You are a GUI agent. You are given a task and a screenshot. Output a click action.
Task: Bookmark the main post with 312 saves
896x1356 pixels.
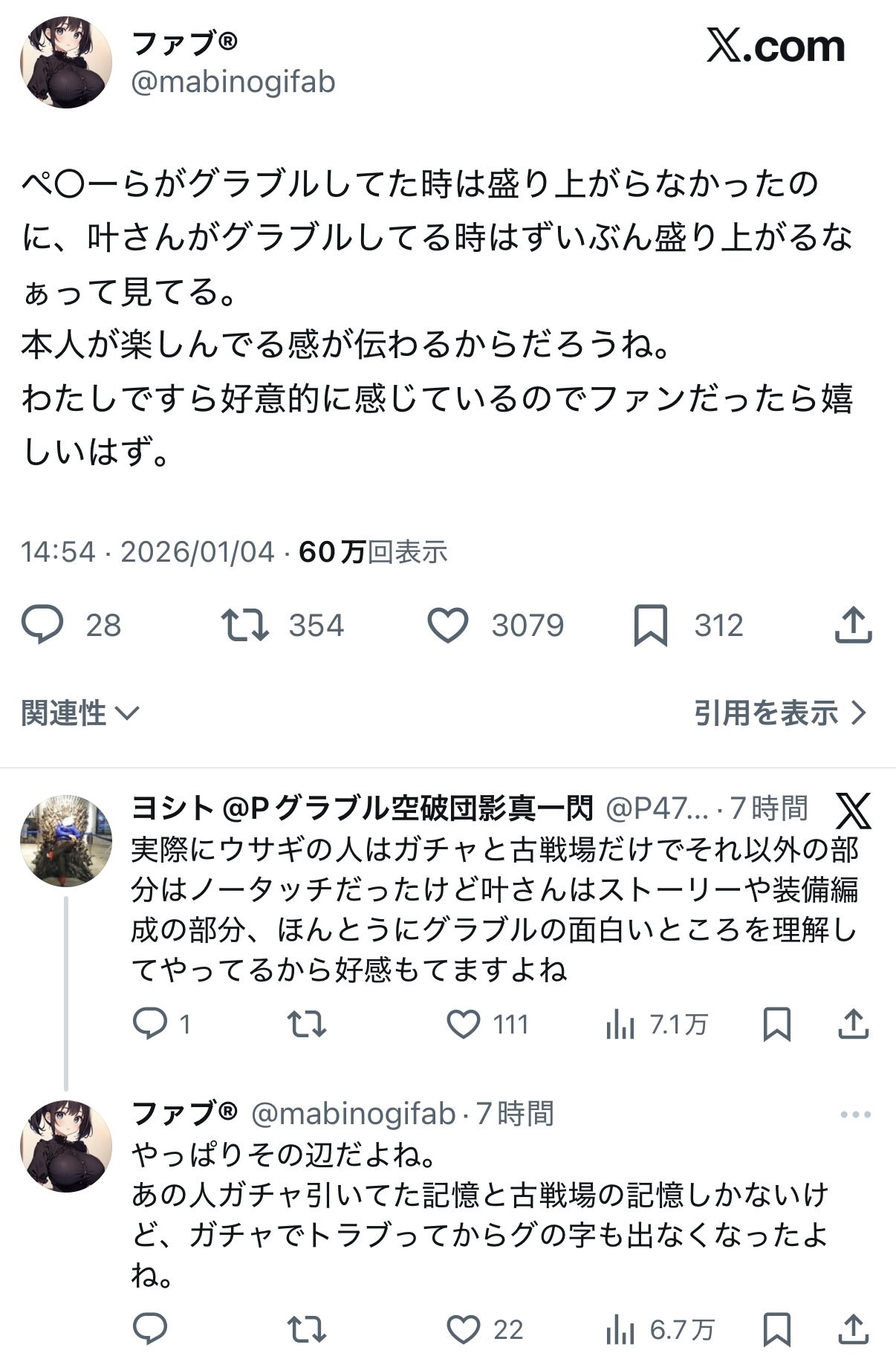pos(650,625)
